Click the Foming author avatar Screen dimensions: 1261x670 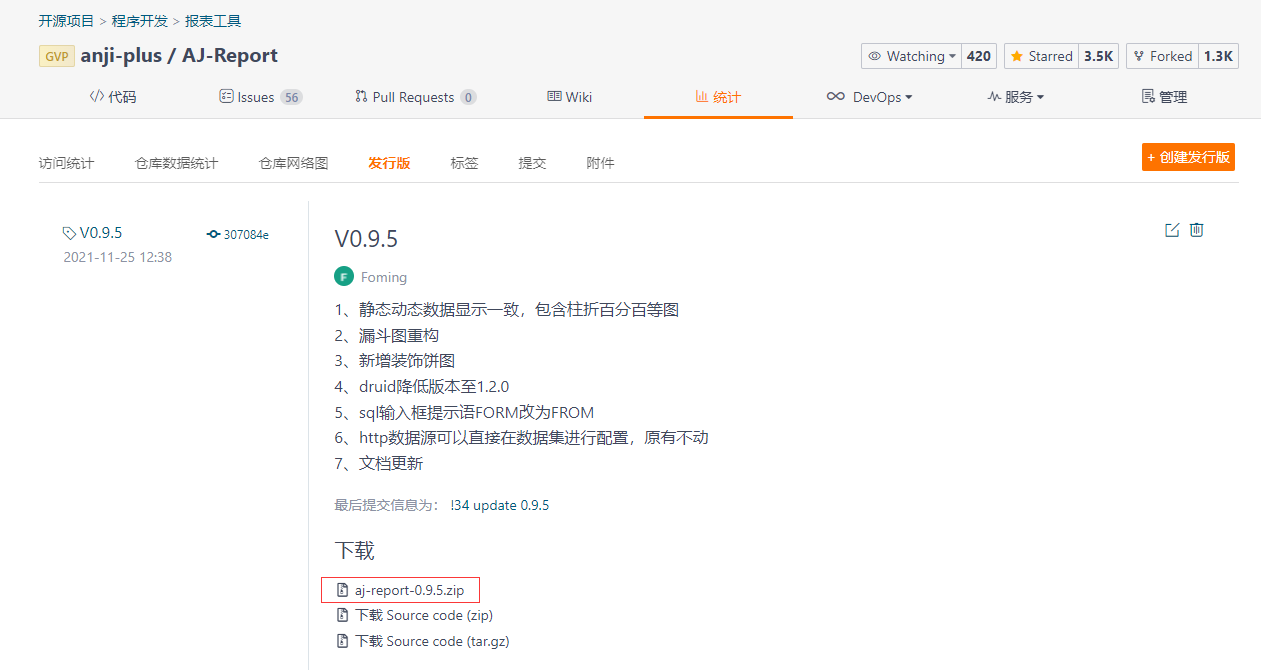[344, 277]
